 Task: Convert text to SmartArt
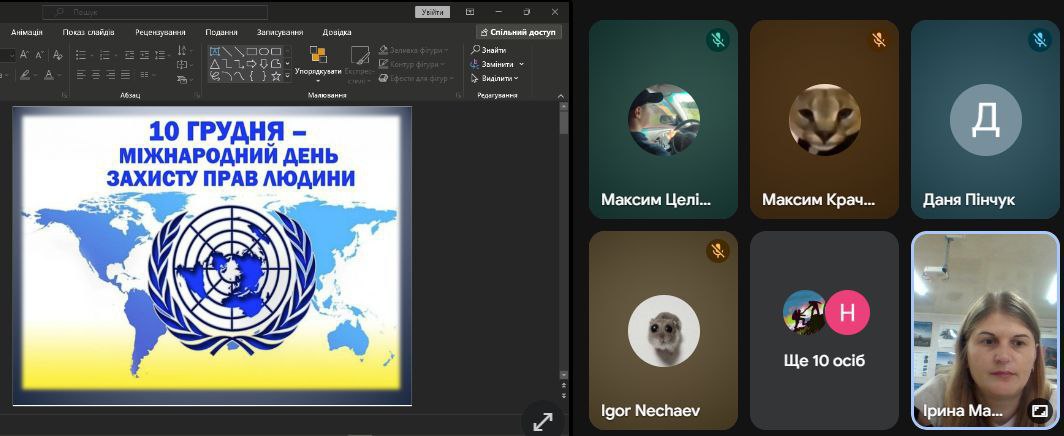coord(184,79)
